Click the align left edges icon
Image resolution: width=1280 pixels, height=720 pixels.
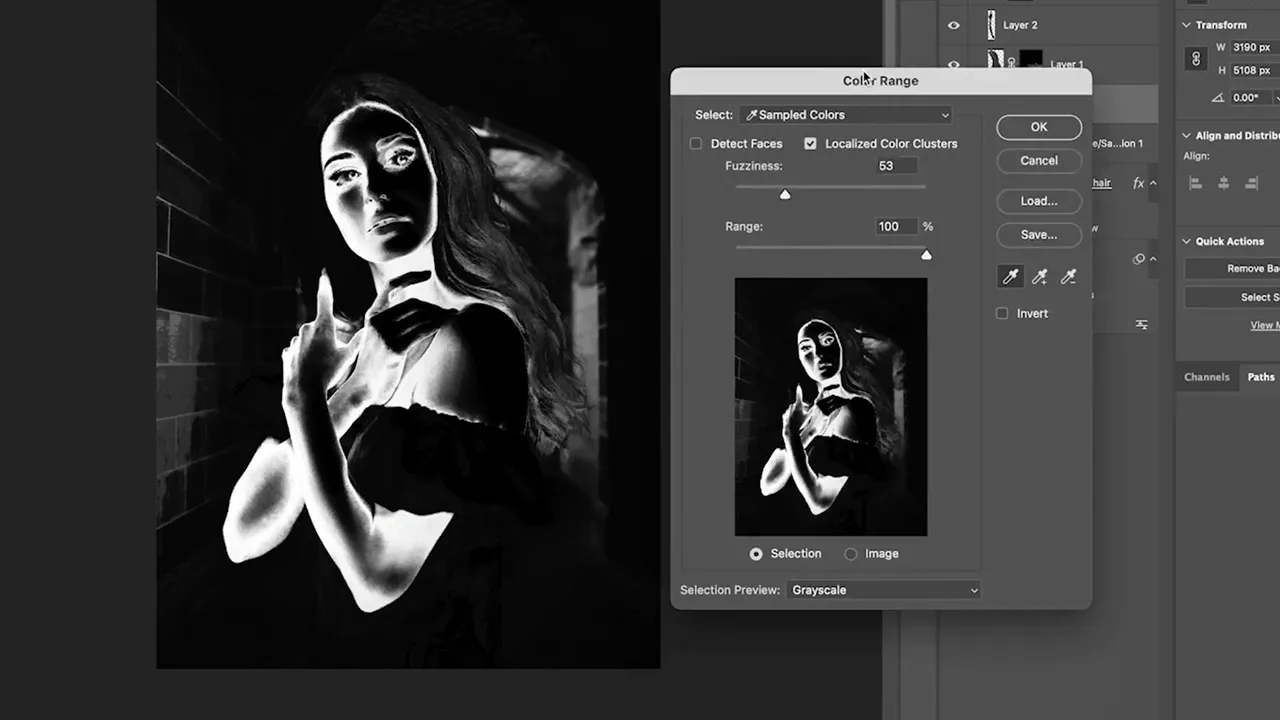tap(1195, 183)
